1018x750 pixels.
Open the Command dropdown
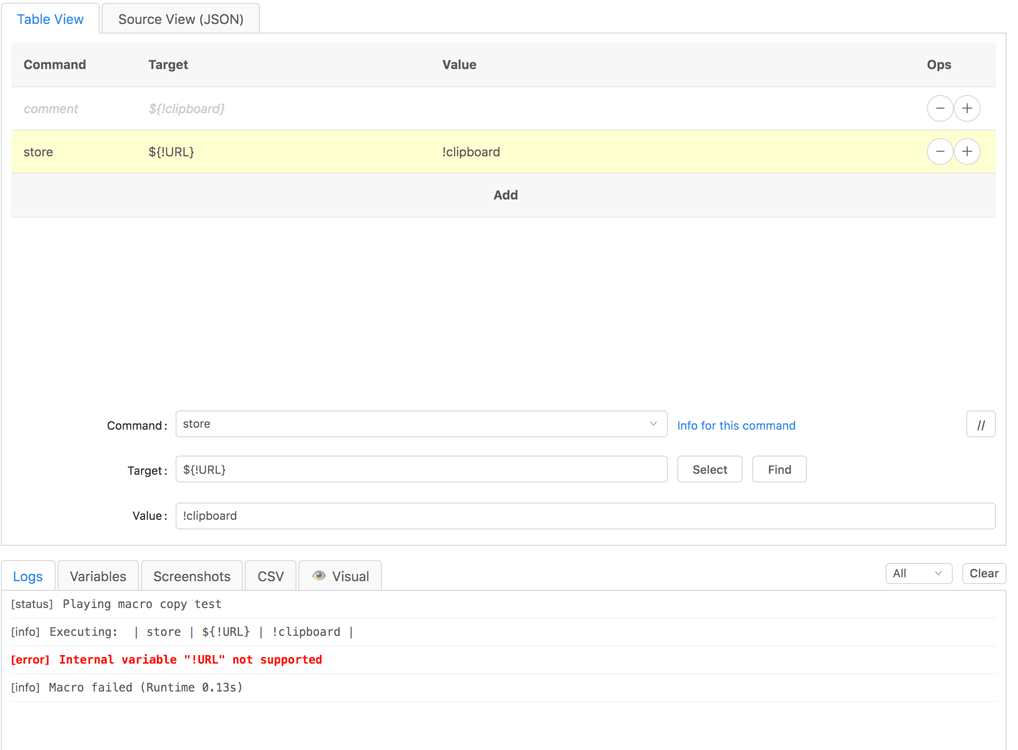click(x=420, y=424)
